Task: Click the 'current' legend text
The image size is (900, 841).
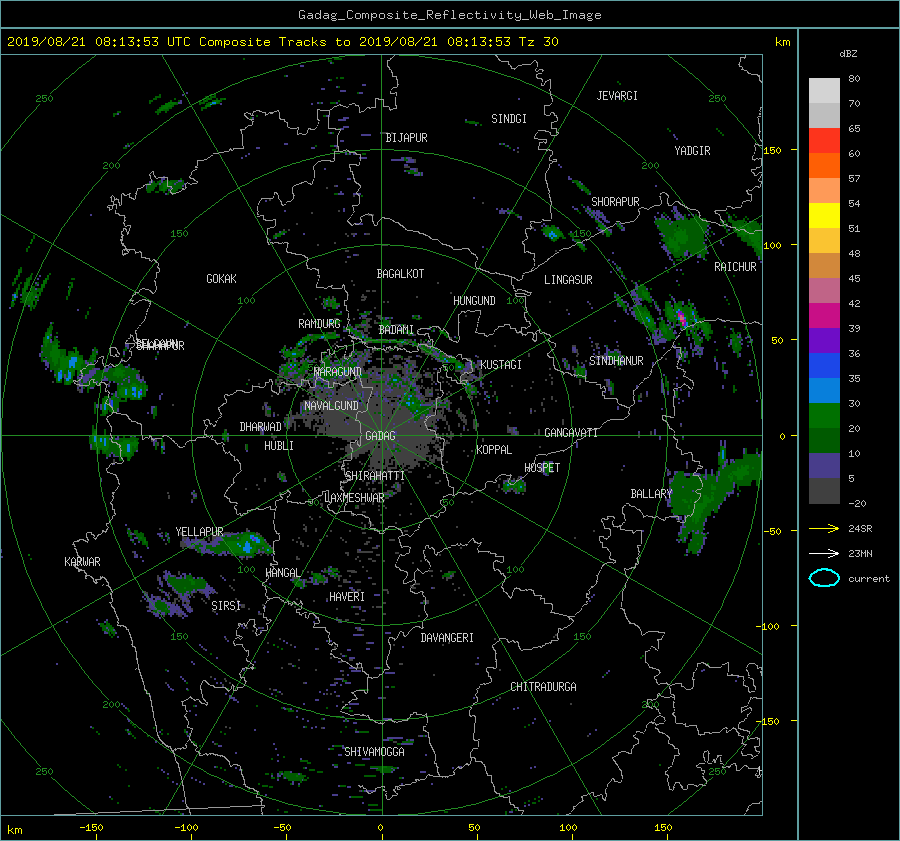Action: click(868, 579)
